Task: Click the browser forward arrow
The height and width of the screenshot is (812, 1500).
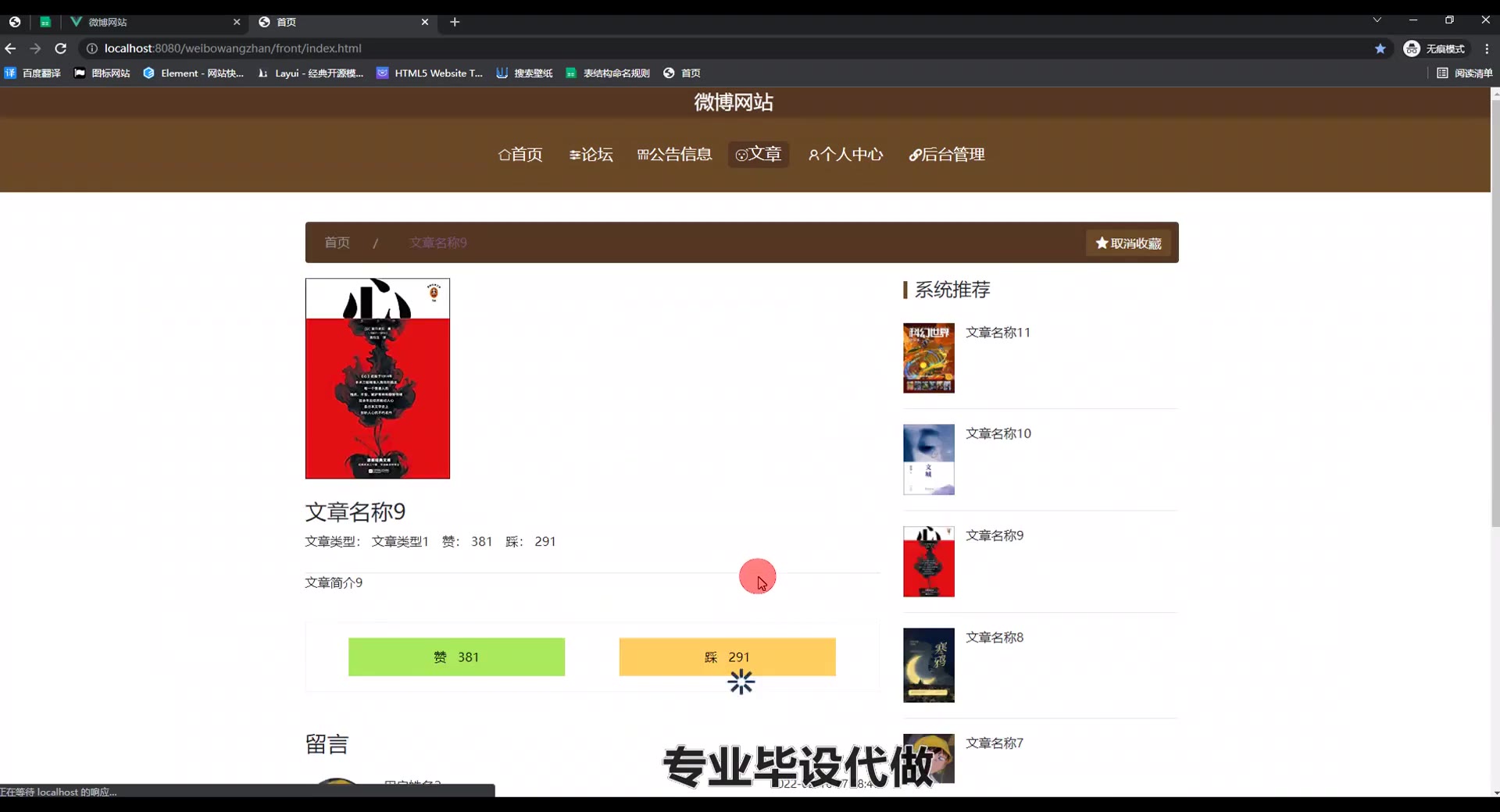Action: pyautogui.click(x=35, y=48)
